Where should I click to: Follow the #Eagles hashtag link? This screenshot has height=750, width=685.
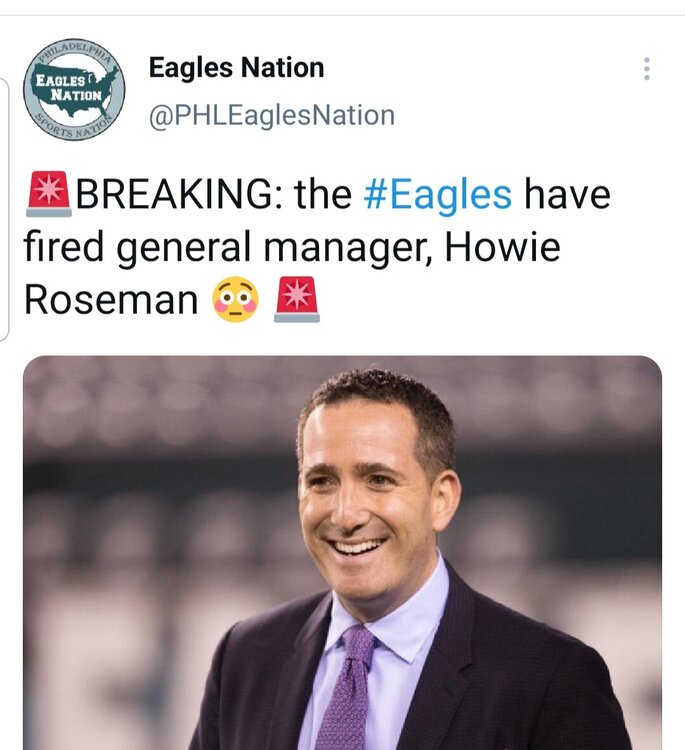pyautogui.click(x=437, y=193)
